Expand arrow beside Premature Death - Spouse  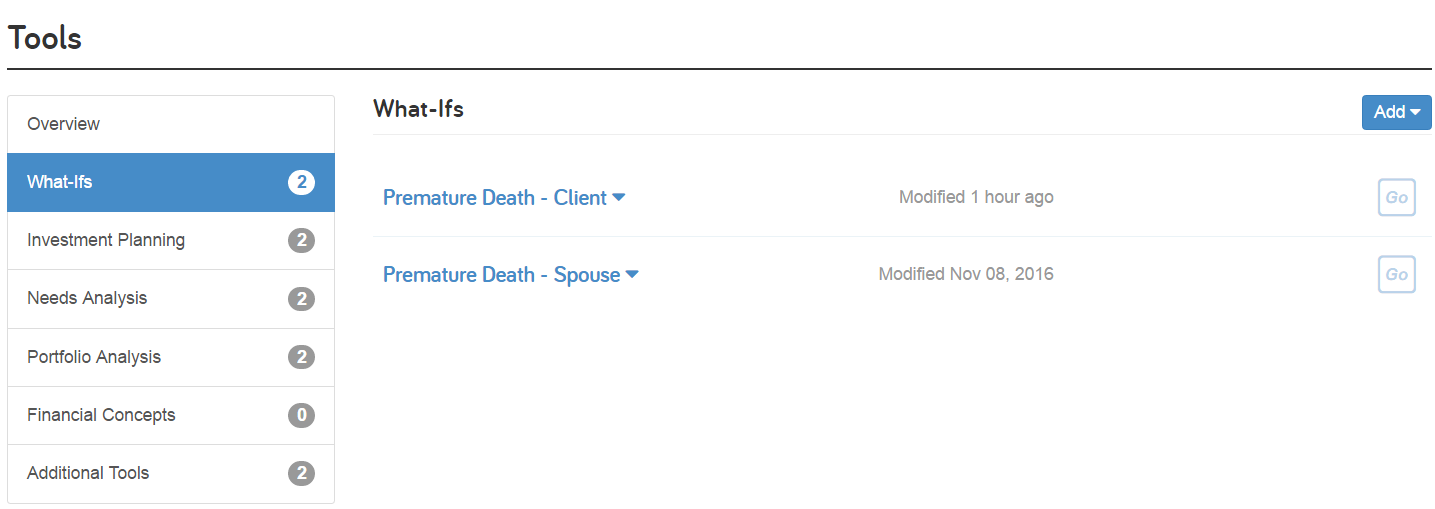tap(631, 275)
